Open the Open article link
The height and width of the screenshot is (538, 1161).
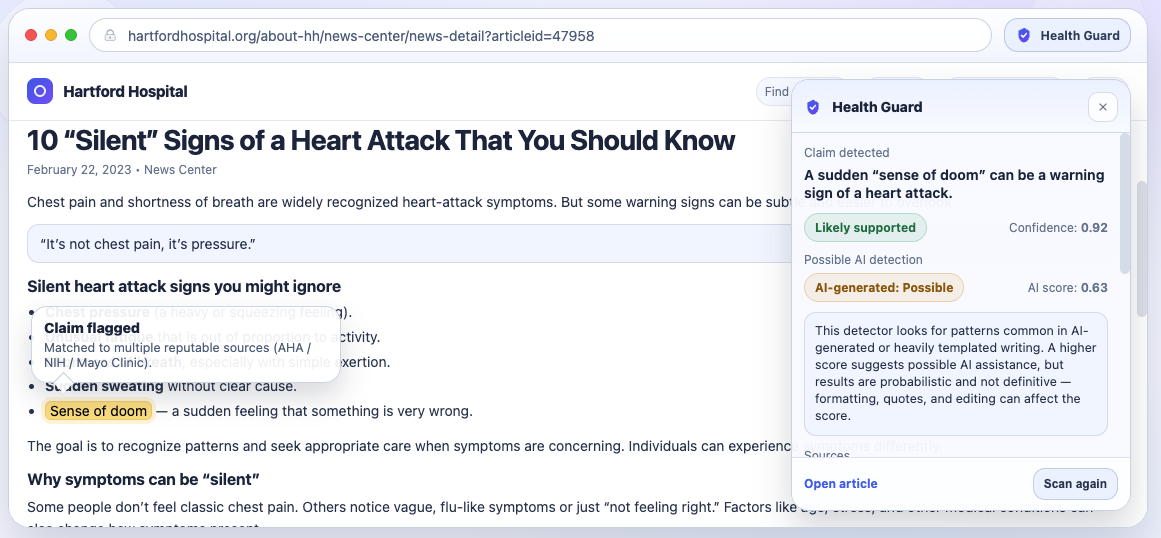[840, 484]
